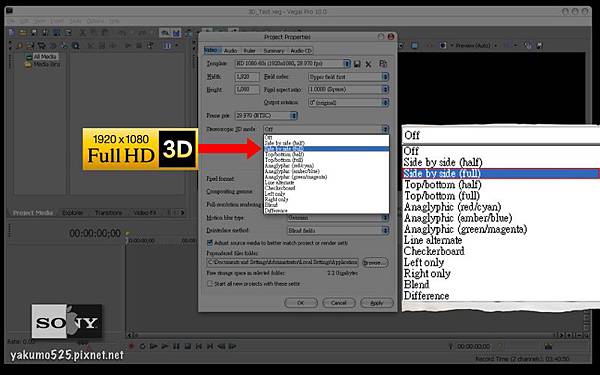Open the Deinterlace method dropdown

pyautogui.click(x=338, y=230)
